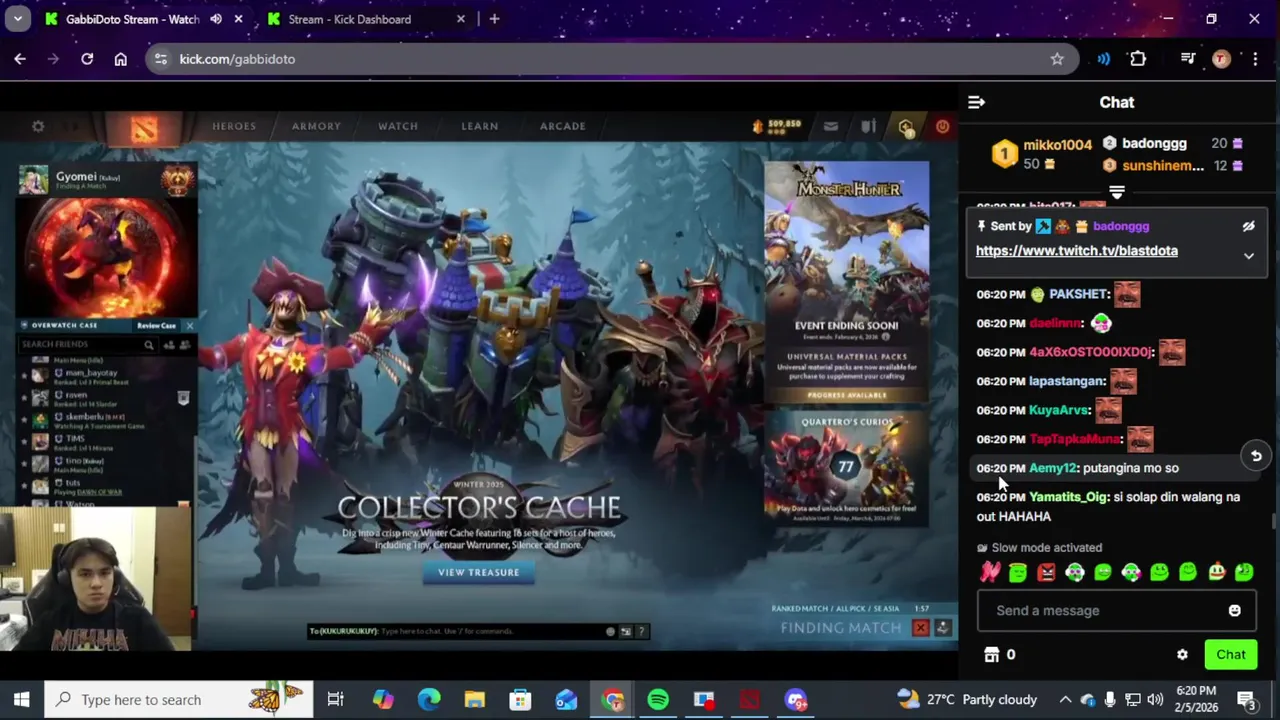
Task: Hide the pinned message eye icon
Action: [1248, 227]
